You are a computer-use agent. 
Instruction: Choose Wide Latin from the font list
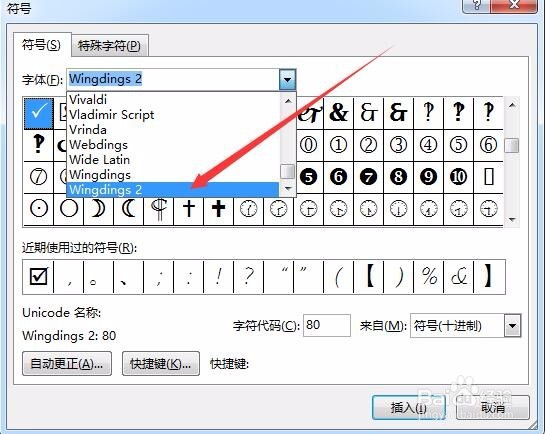(172, 159)
